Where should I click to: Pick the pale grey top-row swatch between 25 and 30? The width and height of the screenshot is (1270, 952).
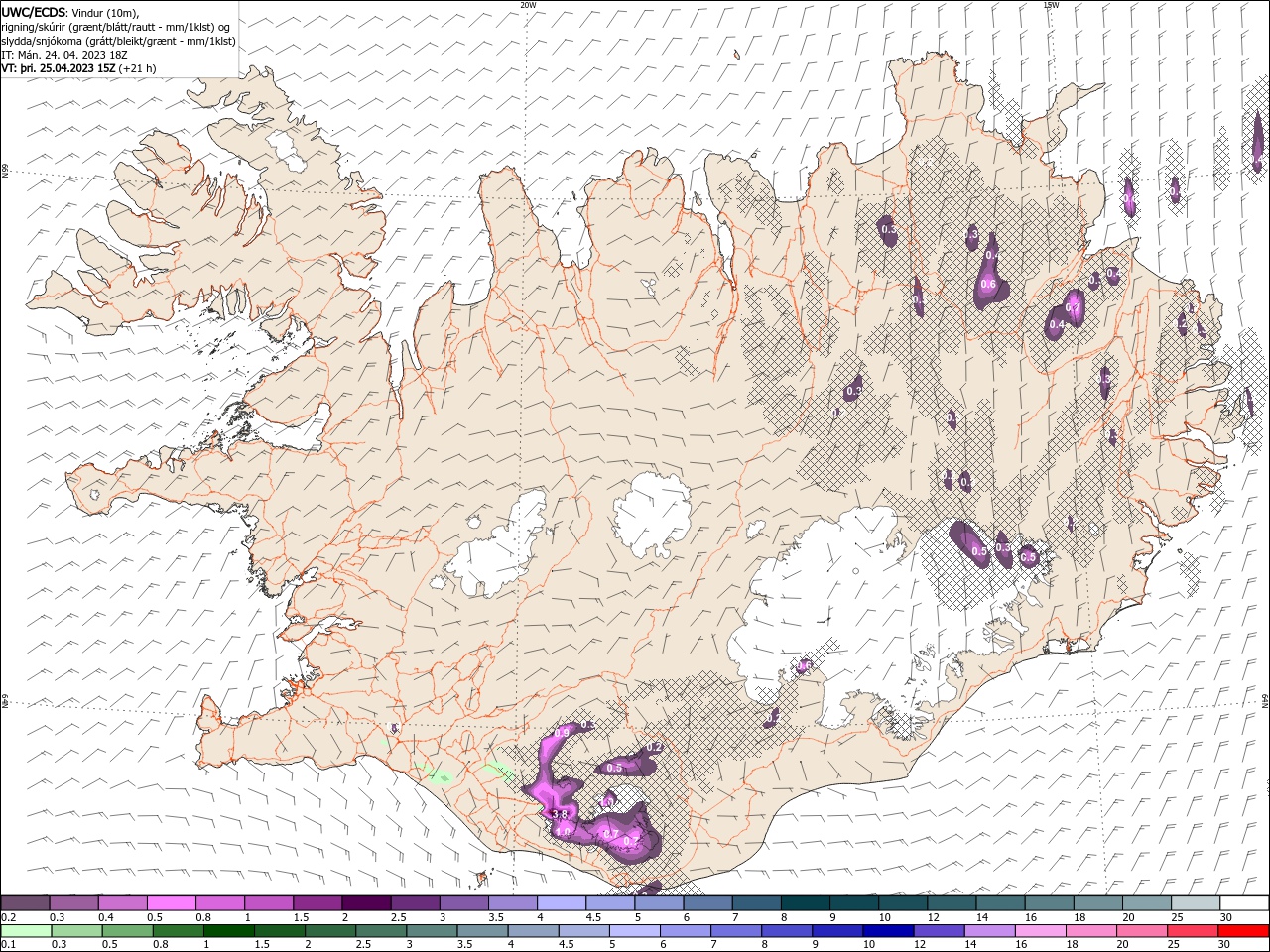[1196, 903]
